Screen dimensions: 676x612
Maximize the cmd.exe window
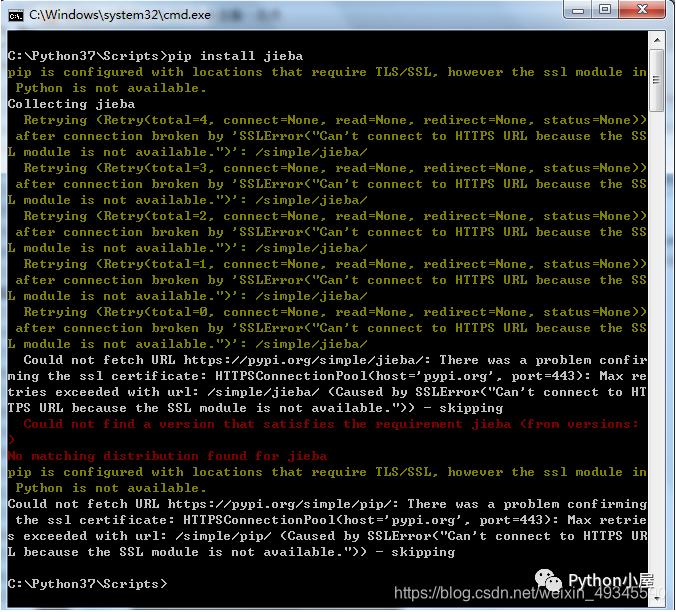pos(605,9)
